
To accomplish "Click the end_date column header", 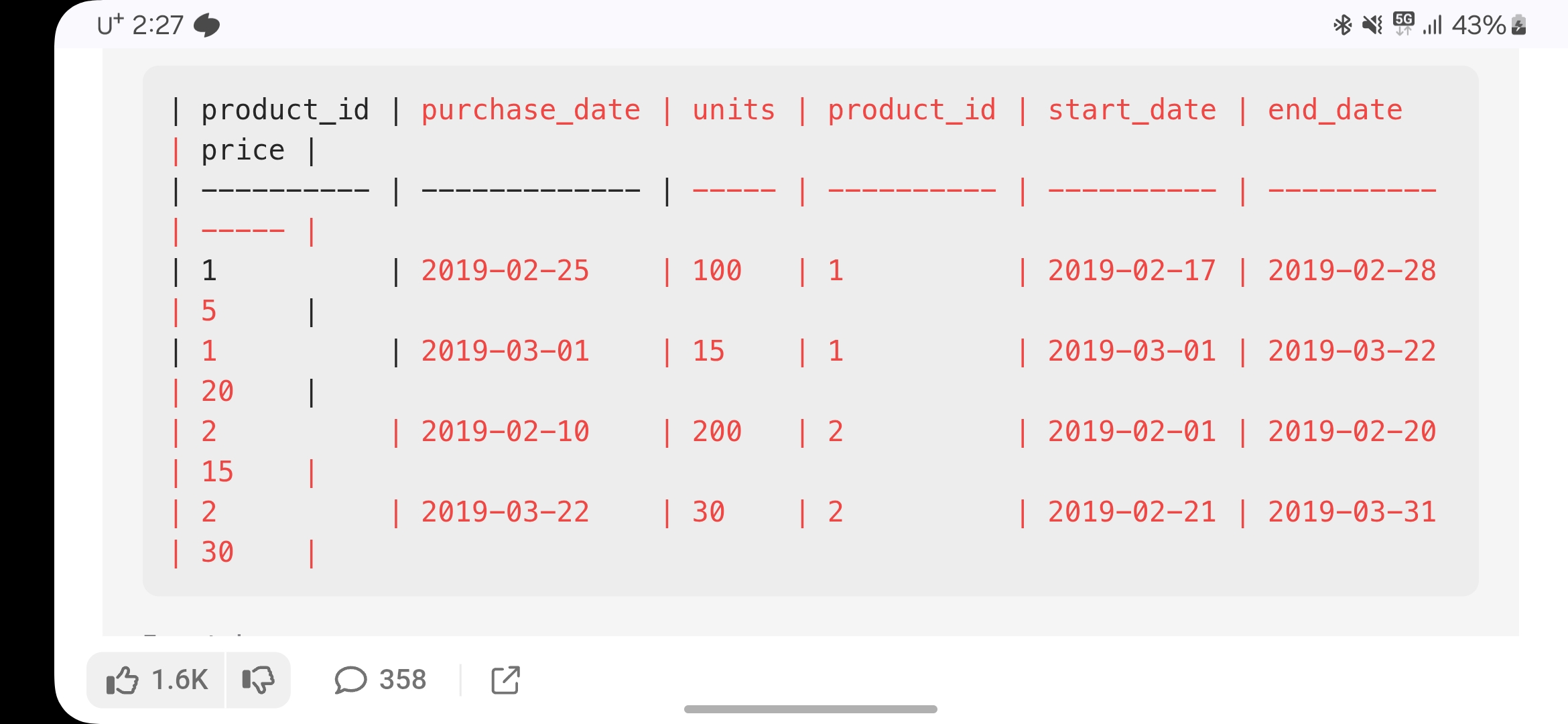I will 1335,110.
